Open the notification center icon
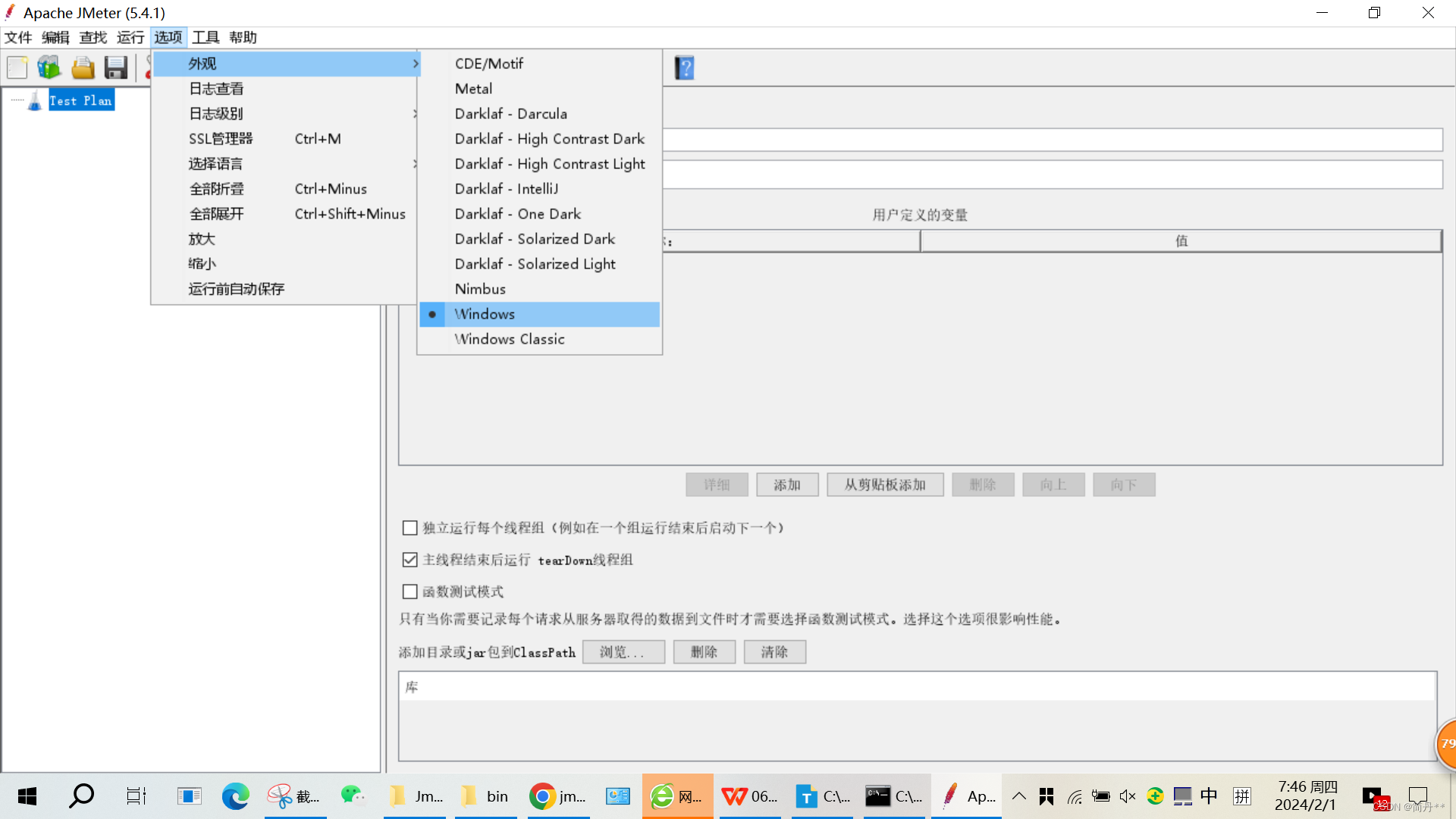This screenshot has width=1456, height=819. pyautogui.click(x=1418, y=796)
